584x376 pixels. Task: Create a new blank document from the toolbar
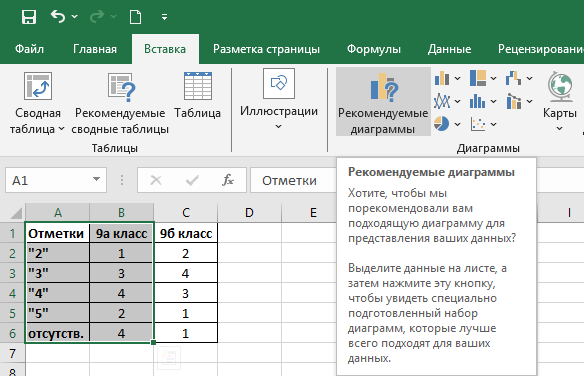click(x=135, y=17)
